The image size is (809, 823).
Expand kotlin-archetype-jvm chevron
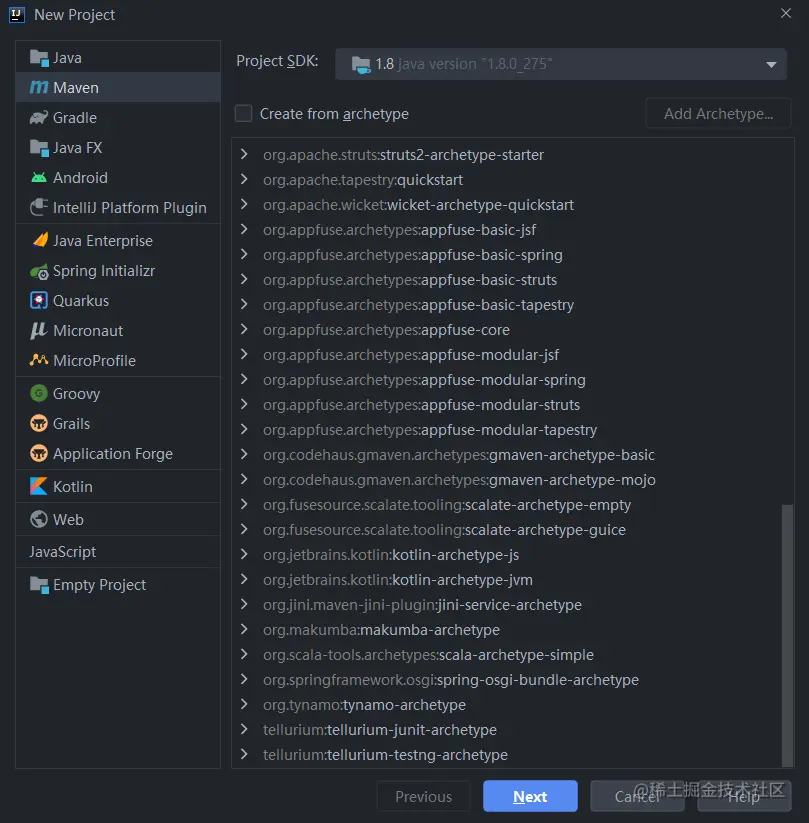pos(244,579)
